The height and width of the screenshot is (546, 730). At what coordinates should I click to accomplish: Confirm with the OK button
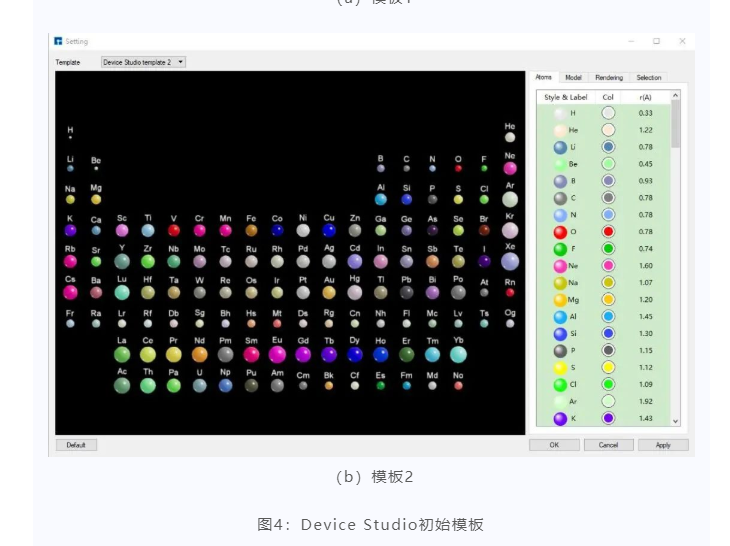tap(554, 445)
